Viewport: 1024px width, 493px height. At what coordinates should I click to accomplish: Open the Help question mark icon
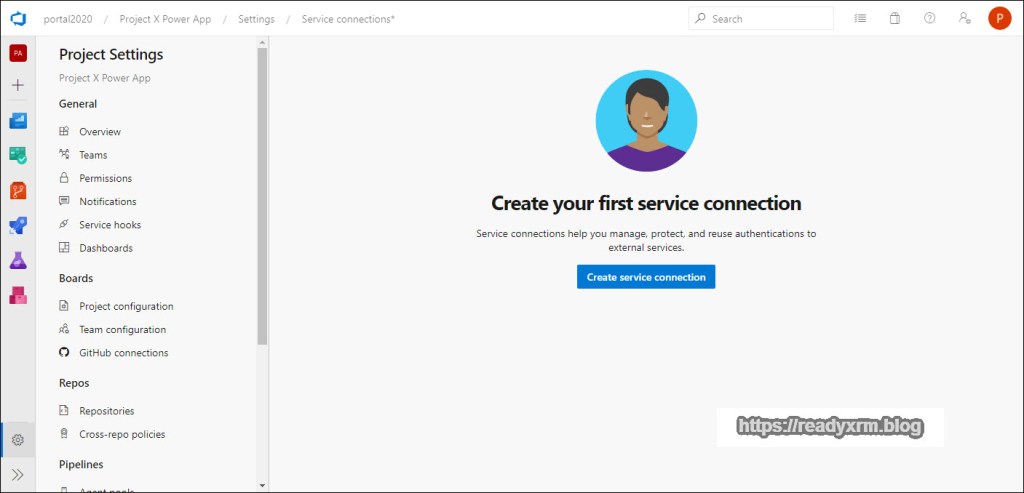tap(929, 18)
